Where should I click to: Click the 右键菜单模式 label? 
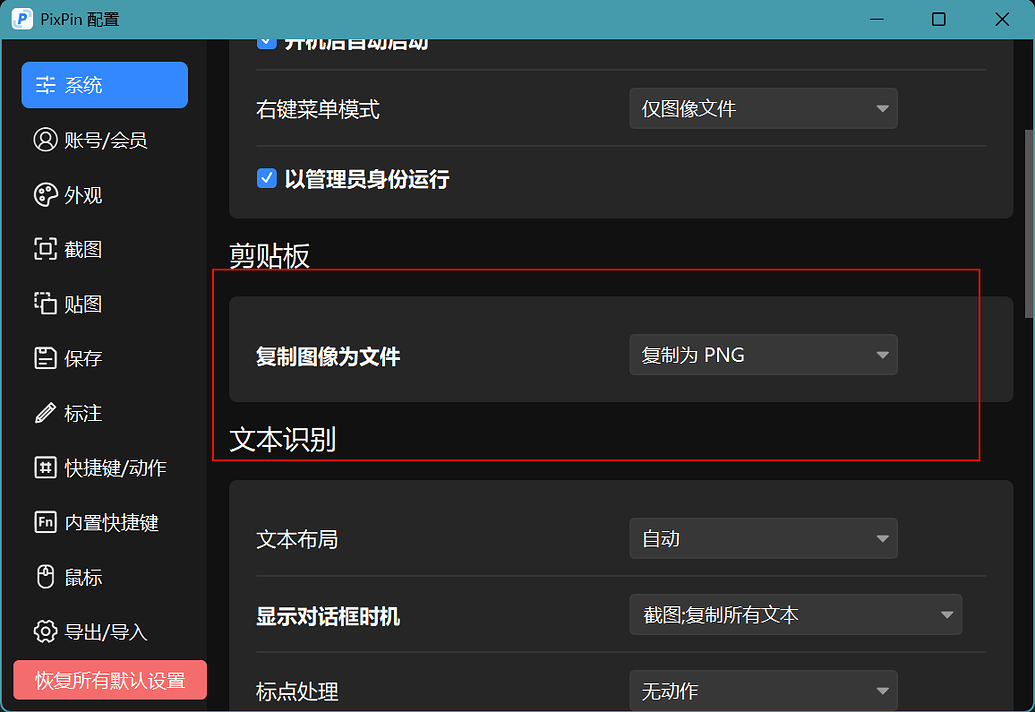pos(317,110)
